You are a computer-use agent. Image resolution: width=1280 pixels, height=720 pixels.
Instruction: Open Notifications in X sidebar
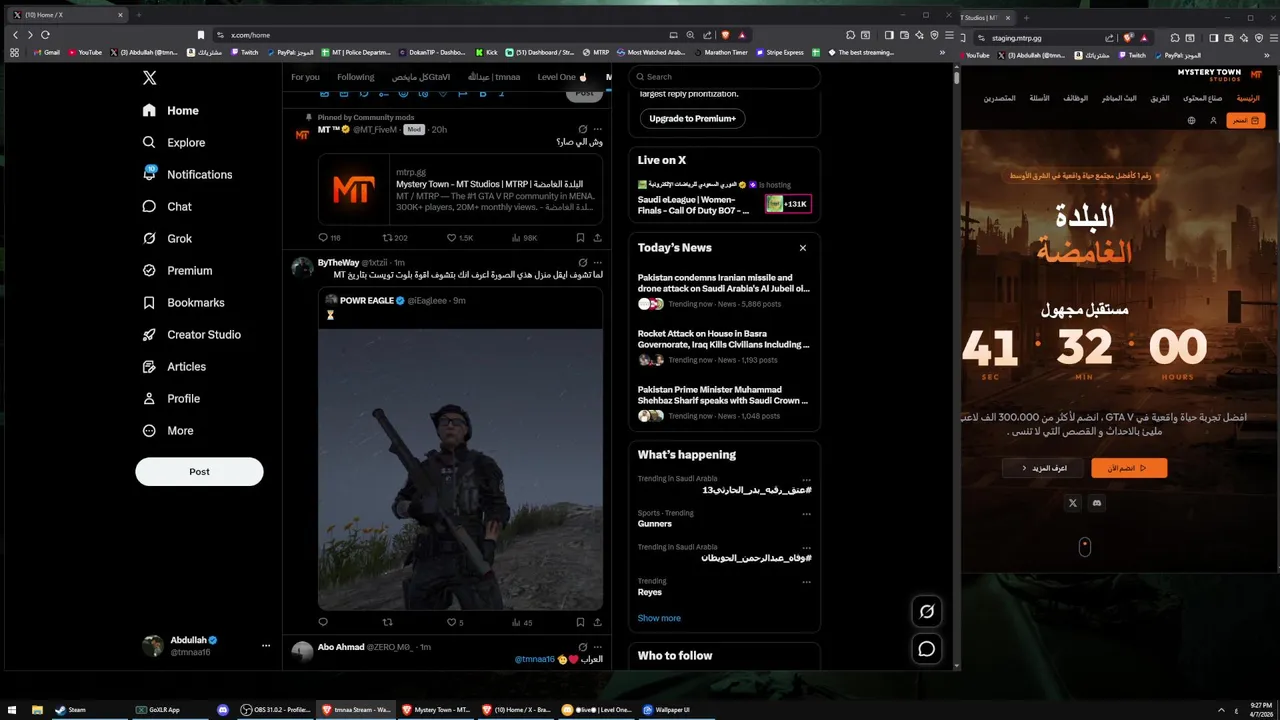click(187, 175)
